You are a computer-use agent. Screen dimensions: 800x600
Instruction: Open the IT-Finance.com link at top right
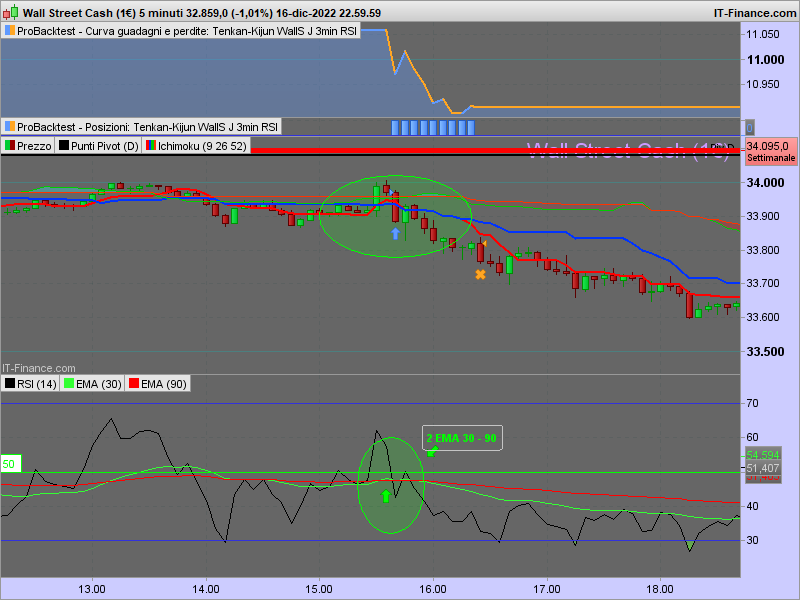click(x=755, y=13)
